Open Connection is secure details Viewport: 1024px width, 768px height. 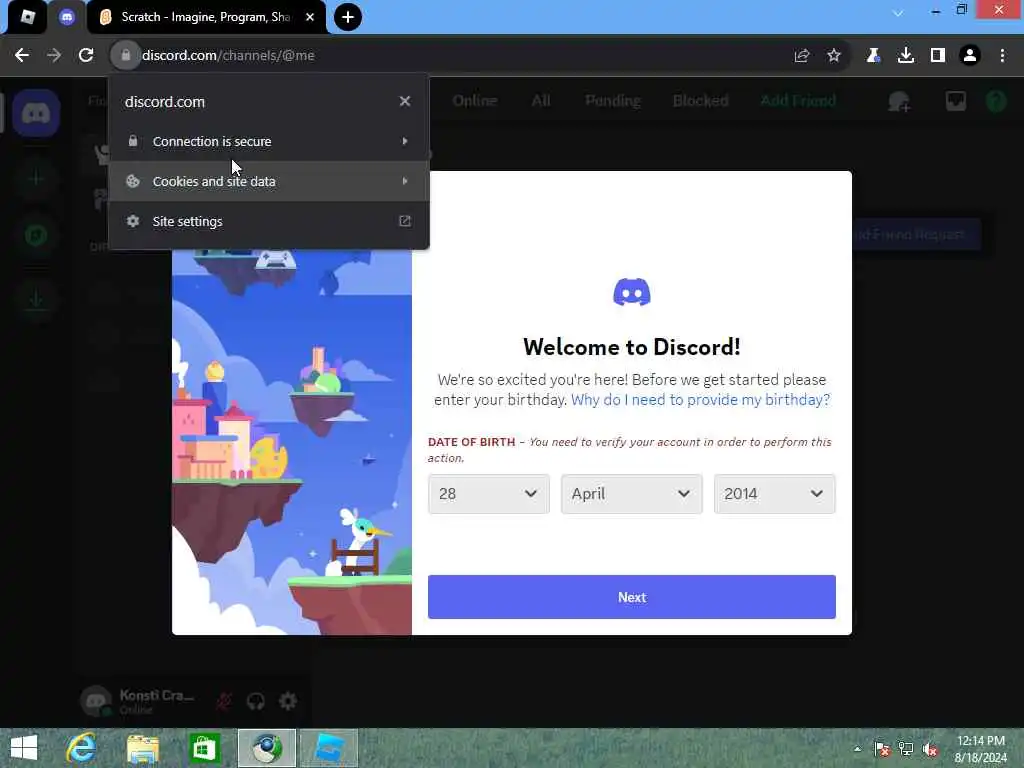tap(269, 141)
